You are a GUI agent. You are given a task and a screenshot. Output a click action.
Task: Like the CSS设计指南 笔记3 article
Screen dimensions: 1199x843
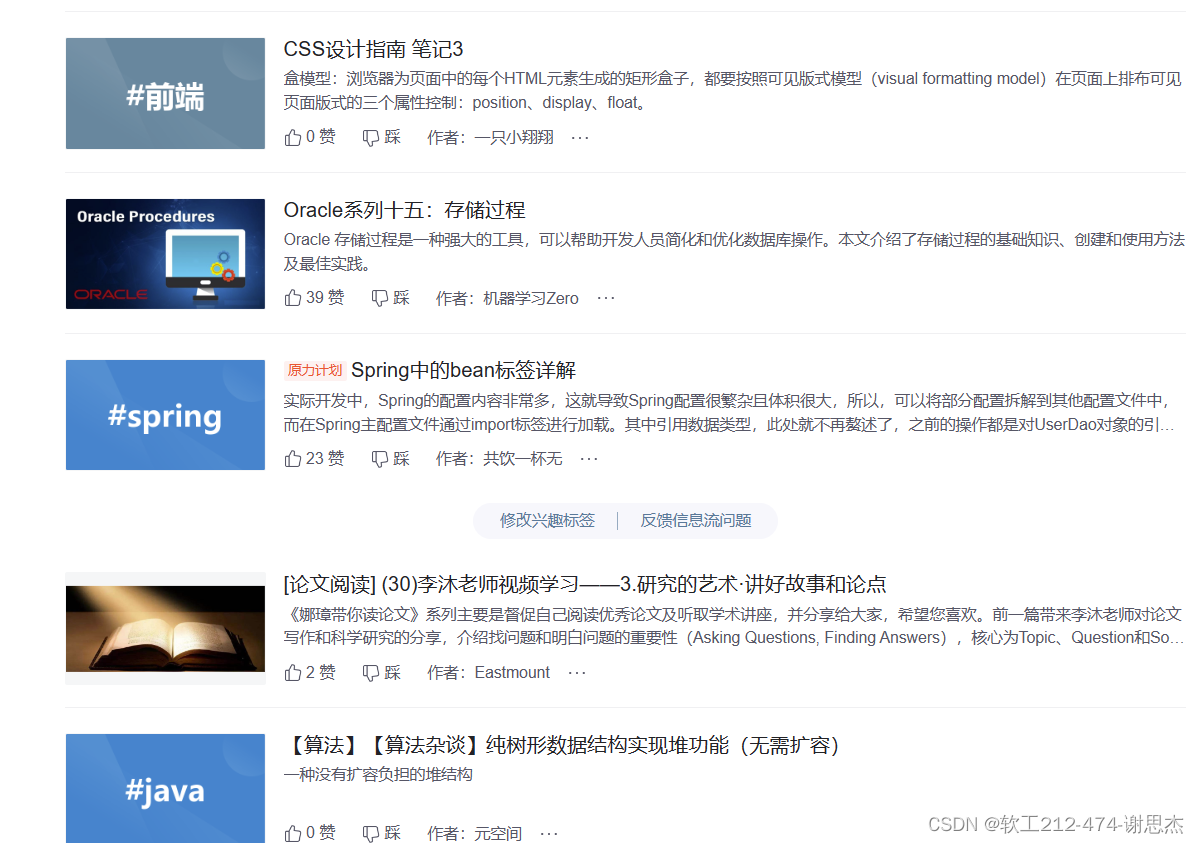[293, 137]
